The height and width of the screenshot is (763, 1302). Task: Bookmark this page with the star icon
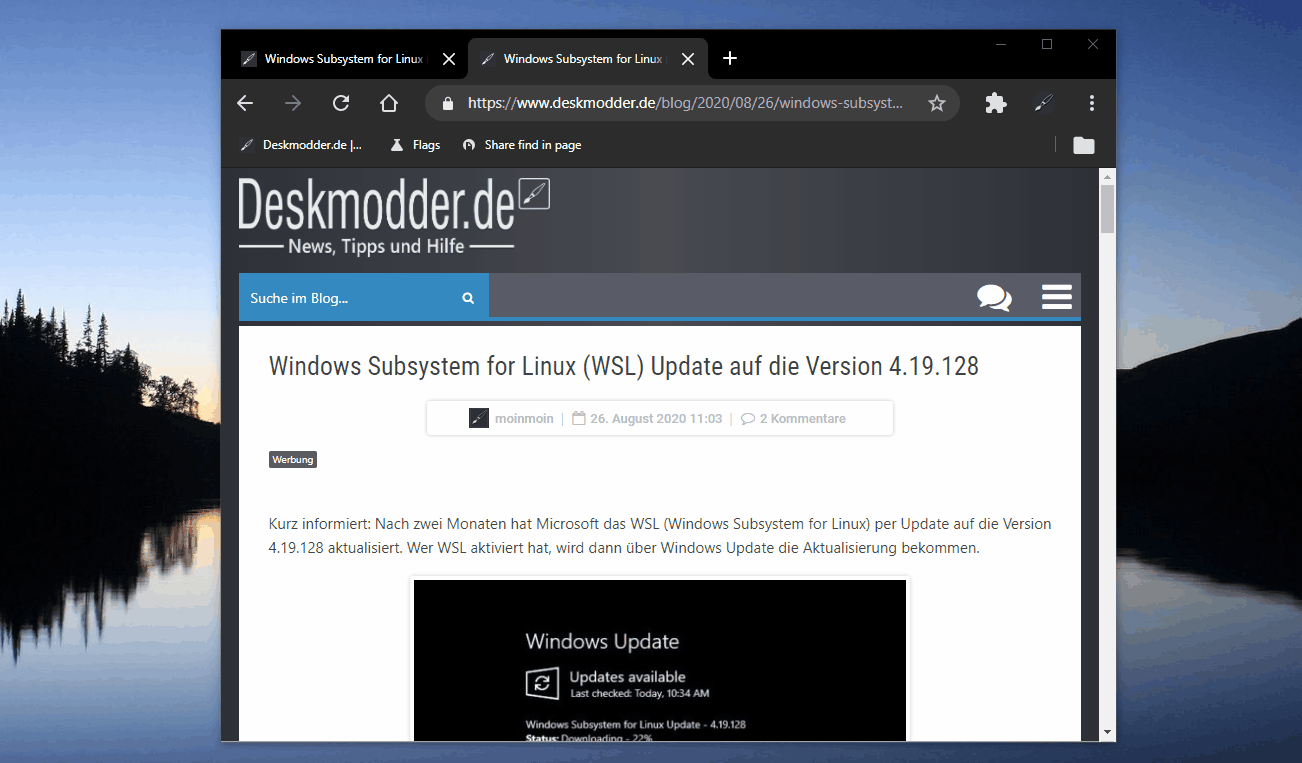point(937,103)
